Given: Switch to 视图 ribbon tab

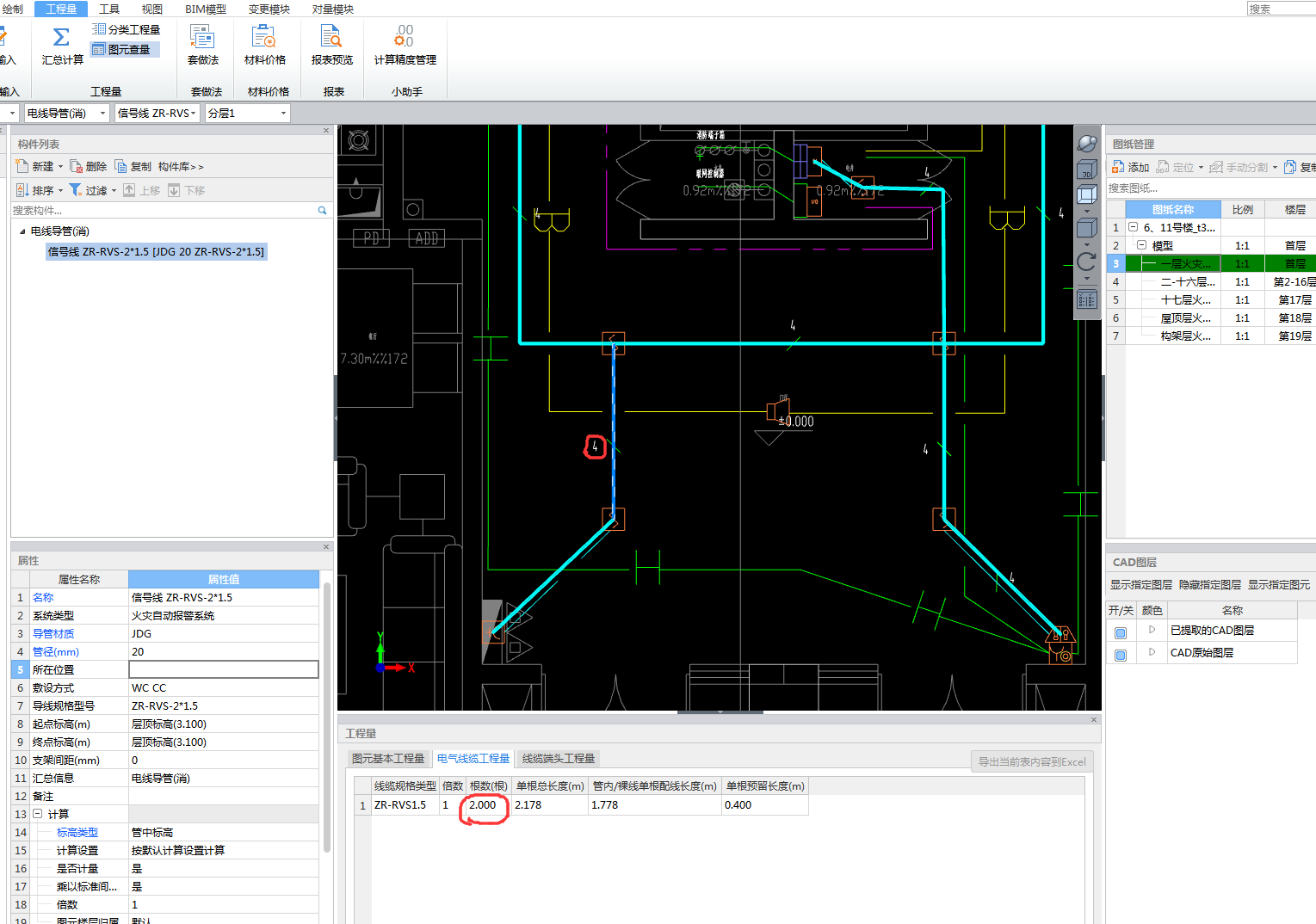Looking at the screenshot, I should (x=151, y=9).
